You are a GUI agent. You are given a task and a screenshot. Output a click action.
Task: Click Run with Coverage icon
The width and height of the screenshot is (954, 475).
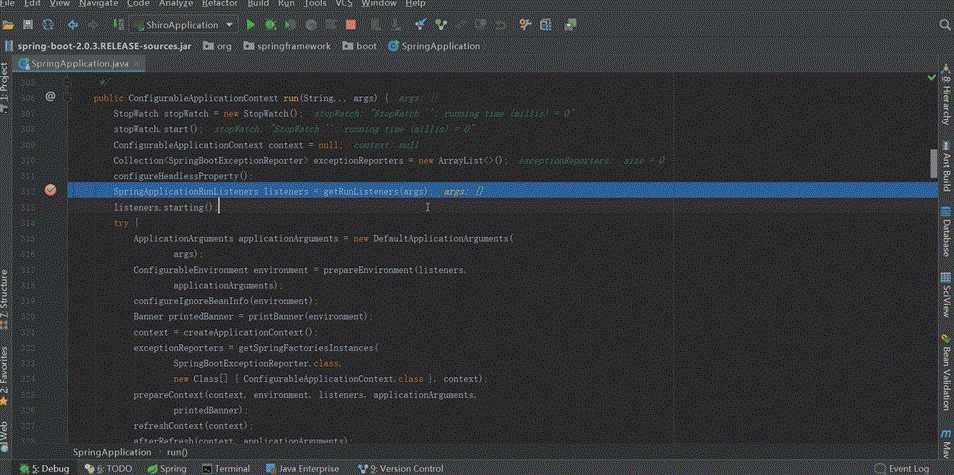(290, 25)
